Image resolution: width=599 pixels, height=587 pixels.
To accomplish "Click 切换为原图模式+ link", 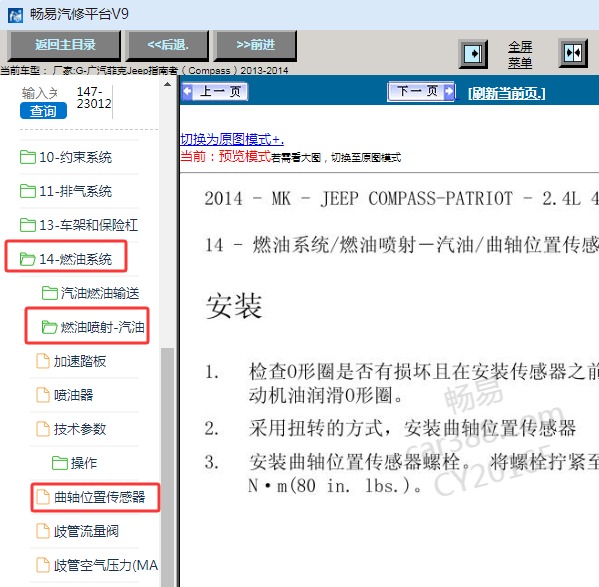I will 232,139.
